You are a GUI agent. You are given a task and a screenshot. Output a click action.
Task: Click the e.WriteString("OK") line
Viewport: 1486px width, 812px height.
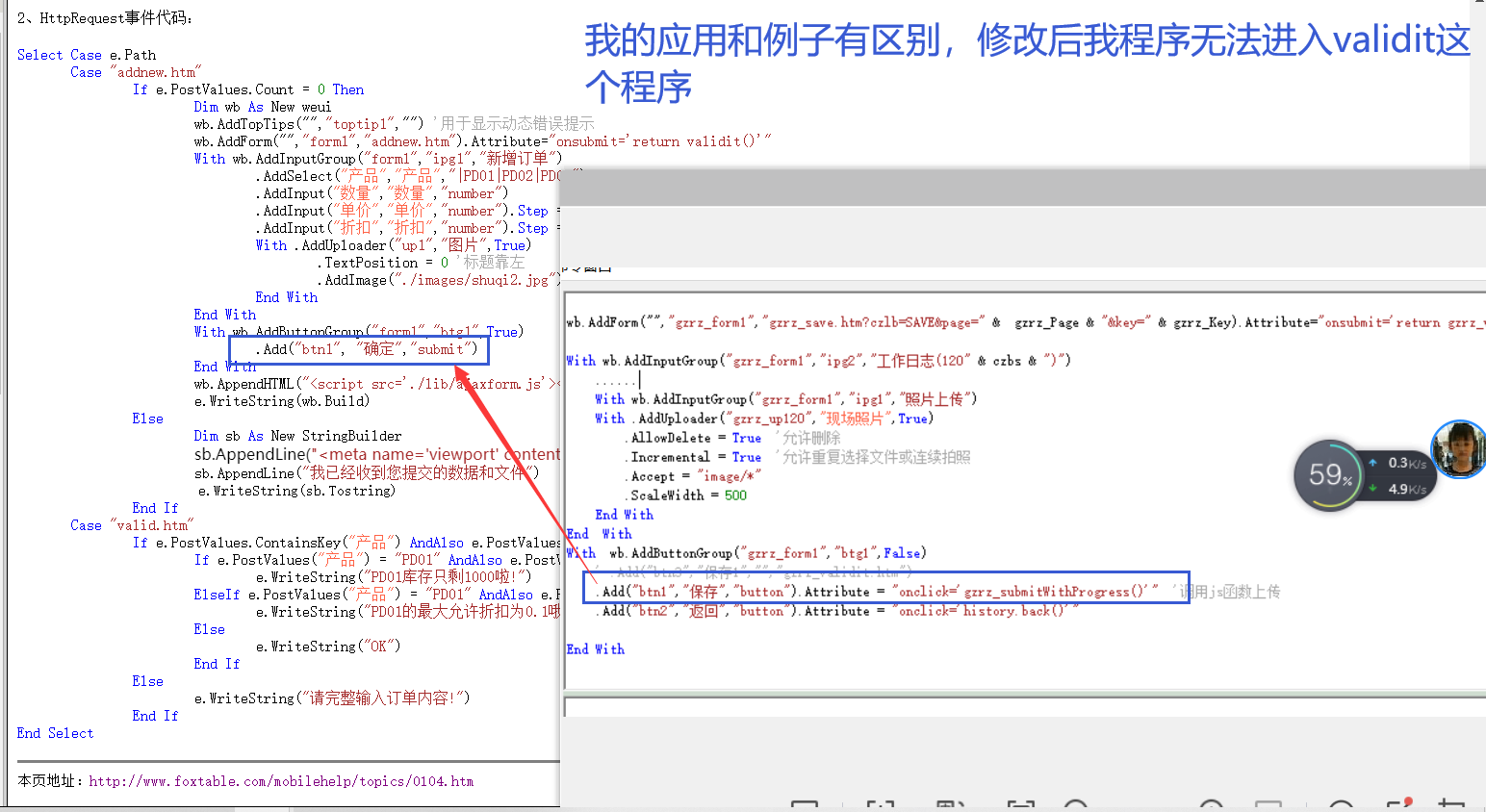click(x=327, y=647)
